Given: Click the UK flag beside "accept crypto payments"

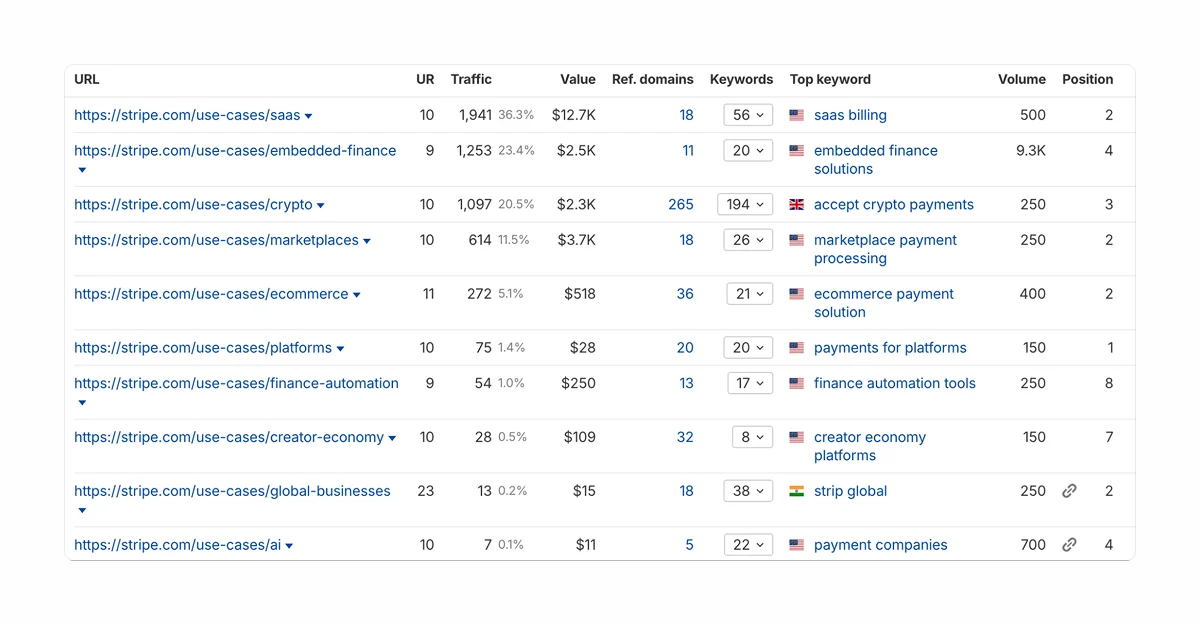Looking at the screenshot, I should (x=795, y=204).
